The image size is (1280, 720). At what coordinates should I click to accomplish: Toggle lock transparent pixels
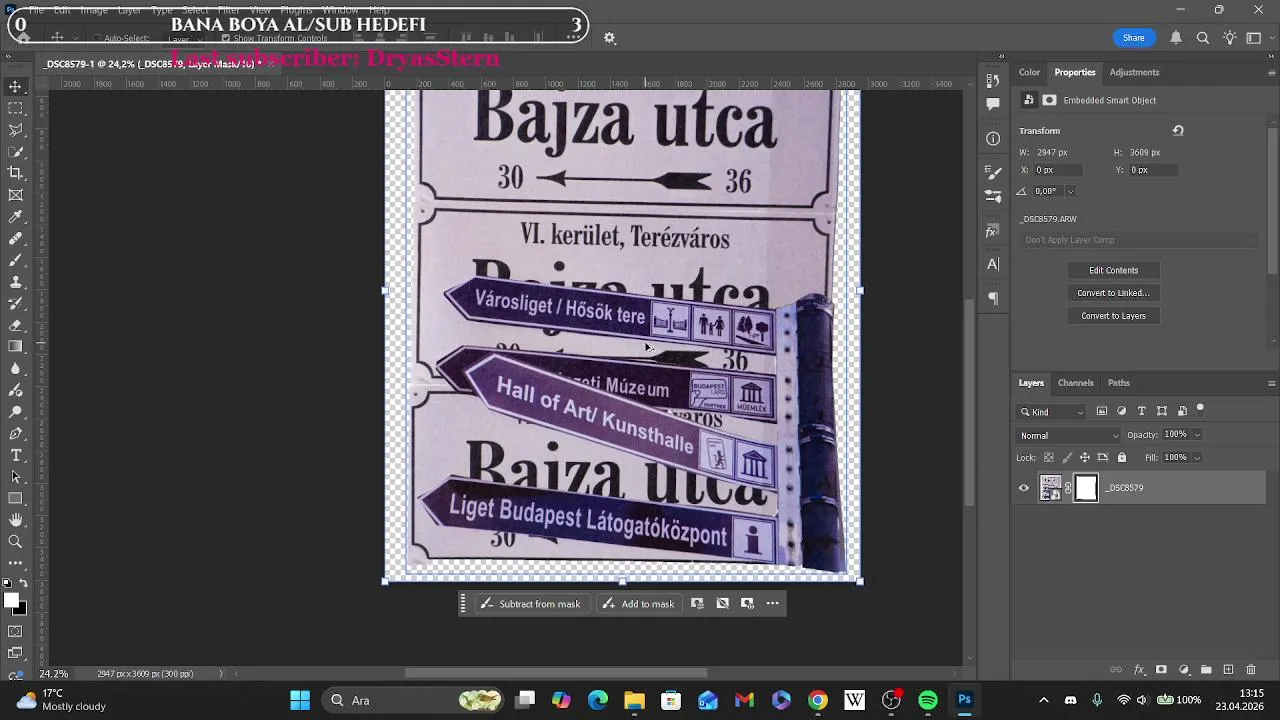click(1049, 458)
